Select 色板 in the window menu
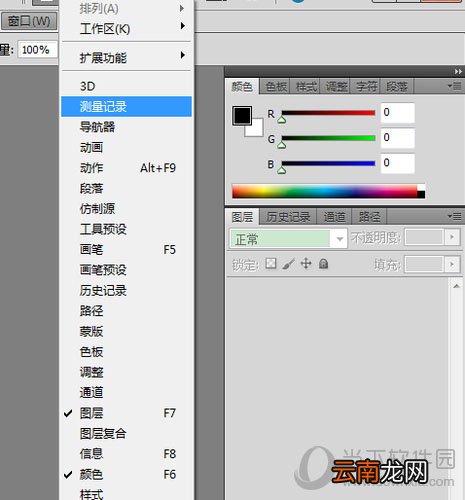The image size is (465, 500). click(x=126, y=352)
